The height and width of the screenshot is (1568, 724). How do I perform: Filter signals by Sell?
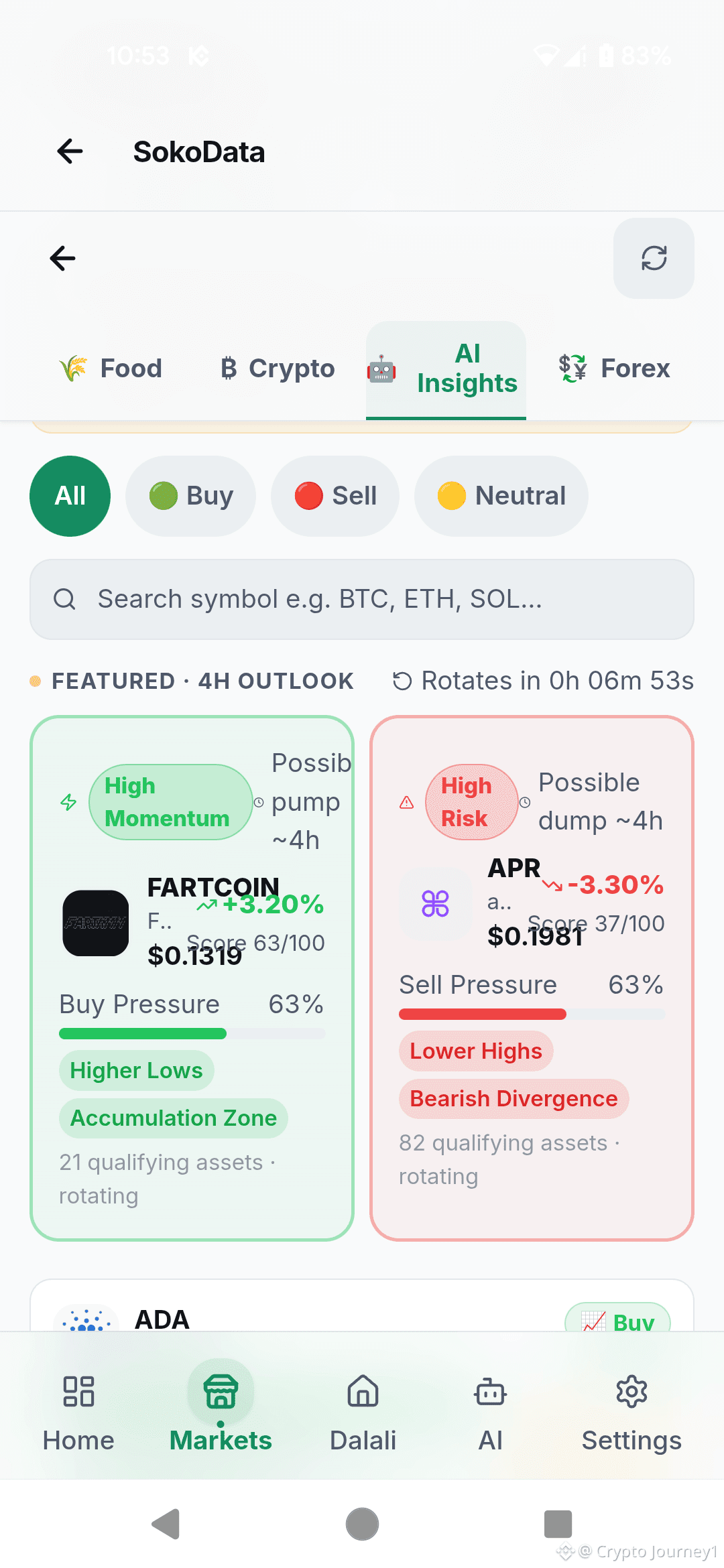[335, 496]
